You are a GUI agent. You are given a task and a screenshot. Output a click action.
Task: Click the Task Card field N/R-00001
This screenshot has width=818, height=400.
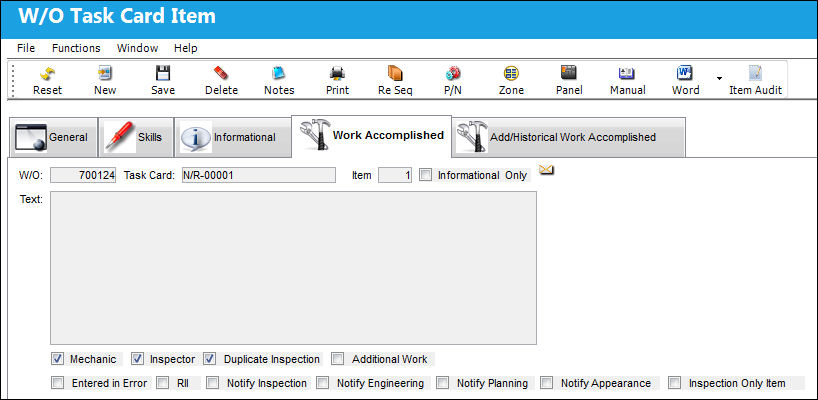click(258, 175)
